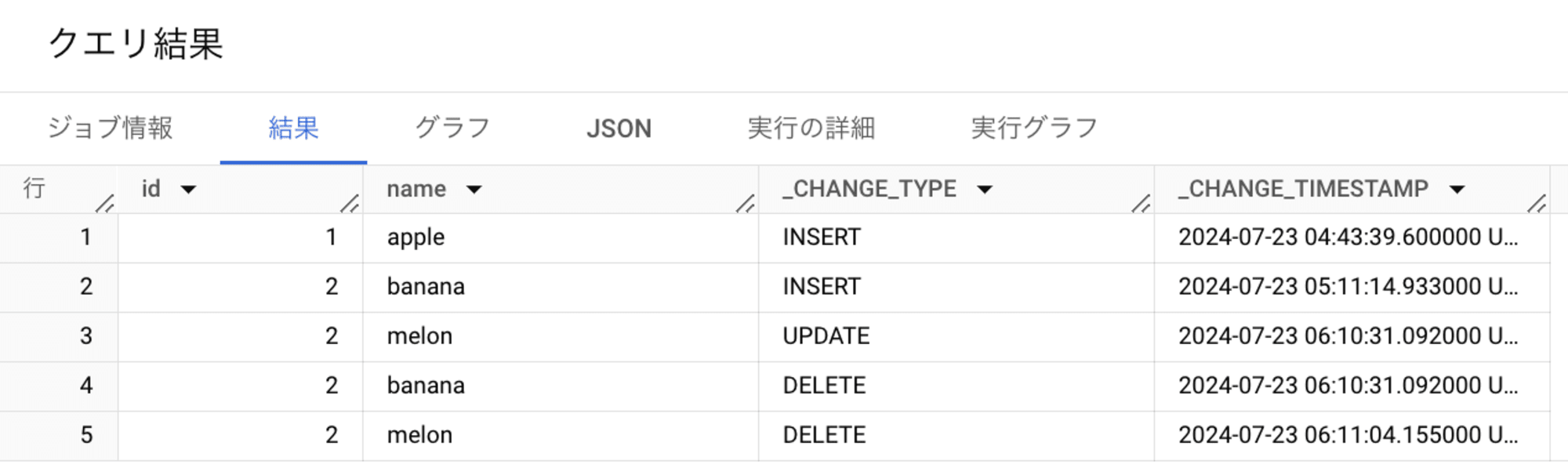The height and width of the screenshot is (475, 1568).
Task: Open the name column dropdown arrow
Action: 474,190
